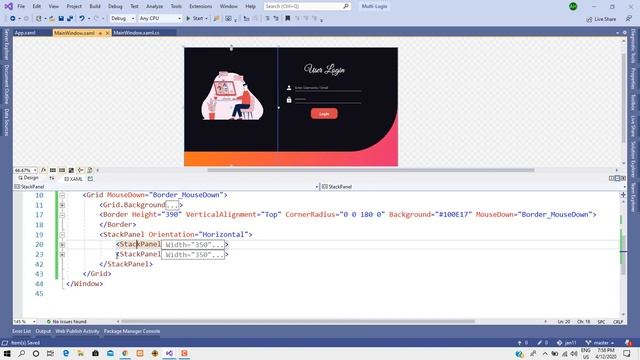The height and width of the screenshot is (360, 640).
Task: Click the taskbar search magnifier icon
Action: (x=22, y=353)
